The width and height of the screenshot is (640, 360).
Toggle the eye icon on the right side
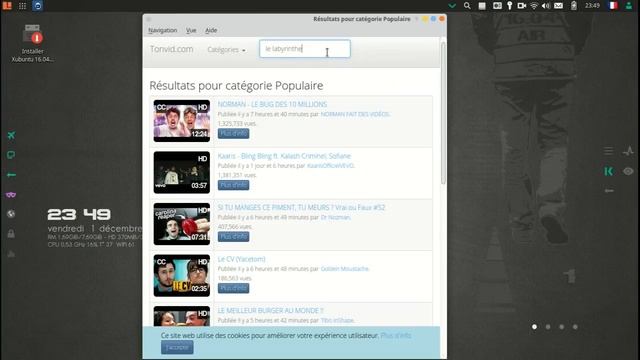click(x=628, y=171)
